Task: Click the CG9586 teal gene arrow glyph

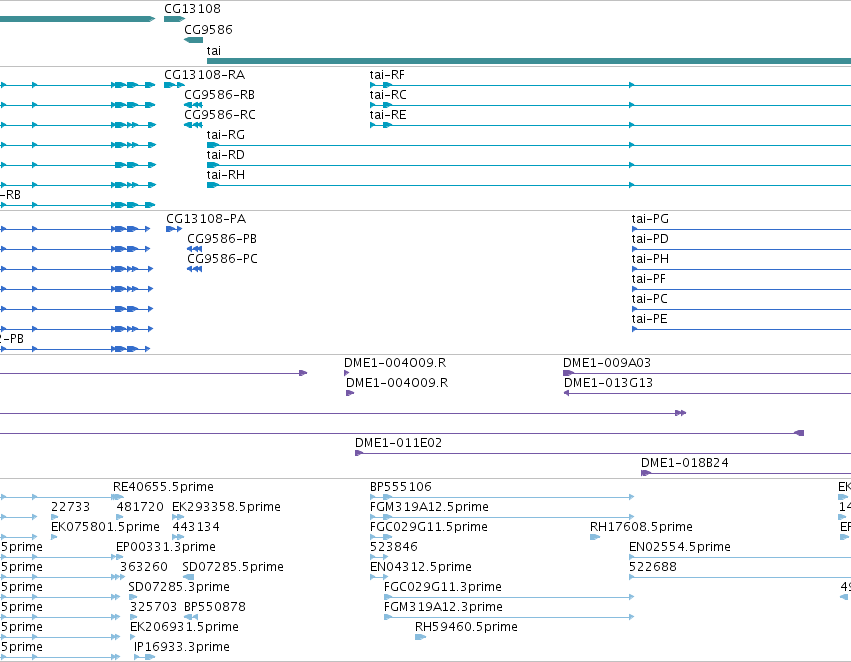Action: 193,40
